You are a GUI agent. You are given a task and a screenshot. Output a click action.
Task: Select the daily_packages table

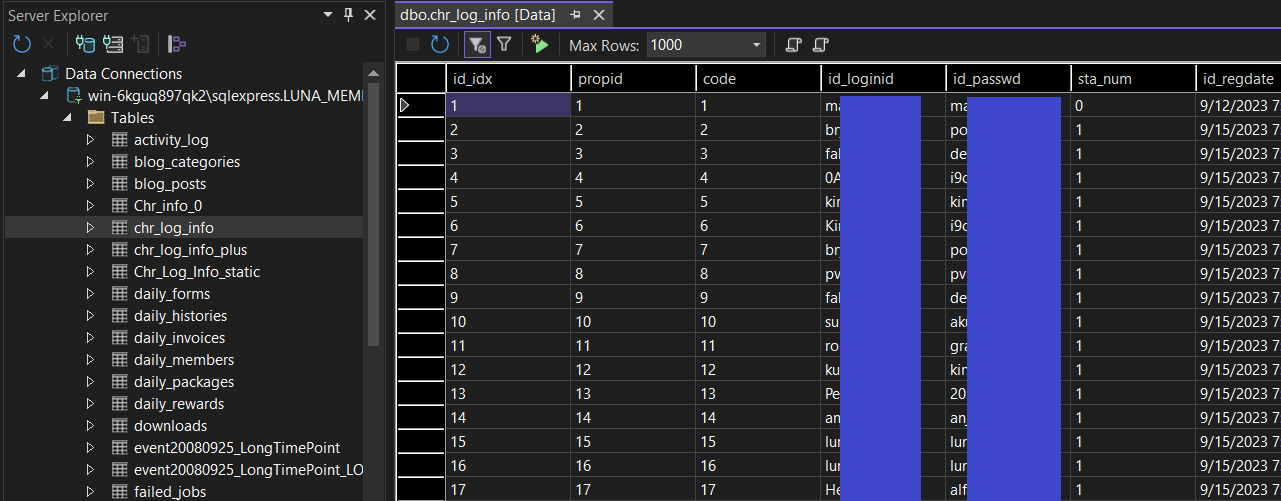click(x=184, y=382)
